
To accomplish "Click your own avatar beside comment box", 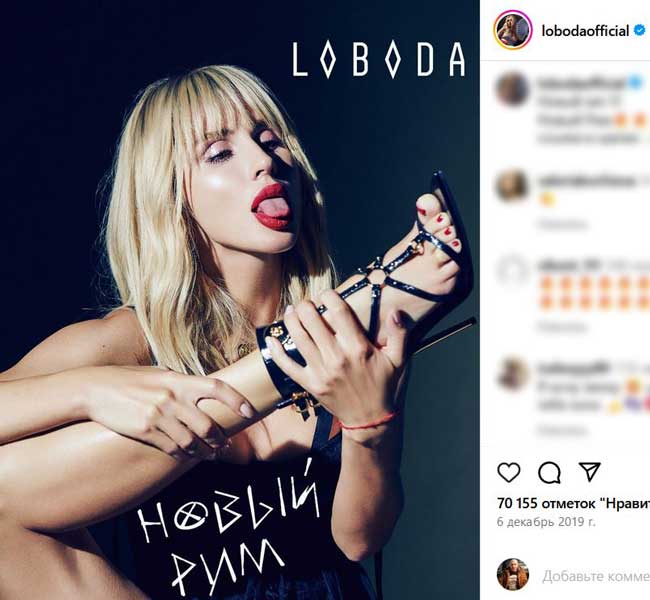I will click(x=513, y=574).
